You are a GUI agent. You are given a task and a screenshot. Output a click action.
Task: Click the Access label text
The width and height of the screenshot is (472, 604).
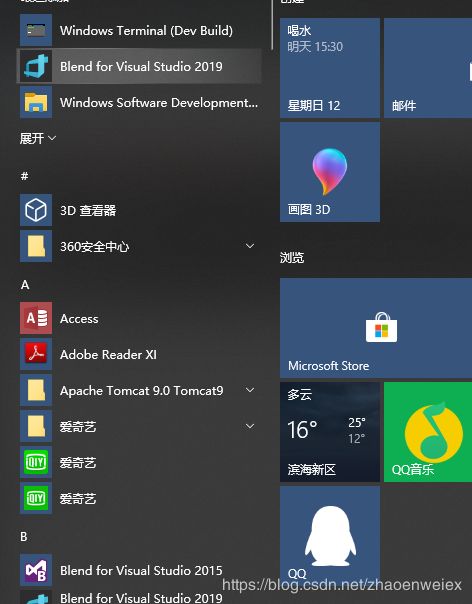tap(79, 319)
